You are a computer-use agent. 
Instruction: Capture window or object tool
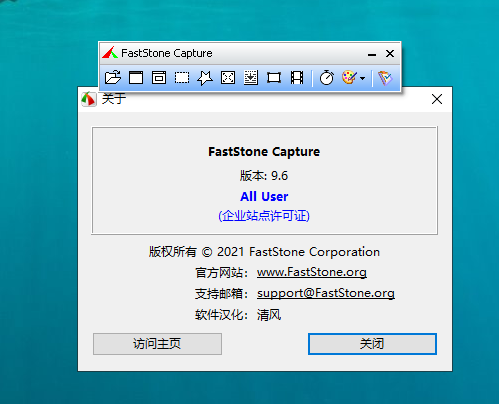[x=159, y=78]
